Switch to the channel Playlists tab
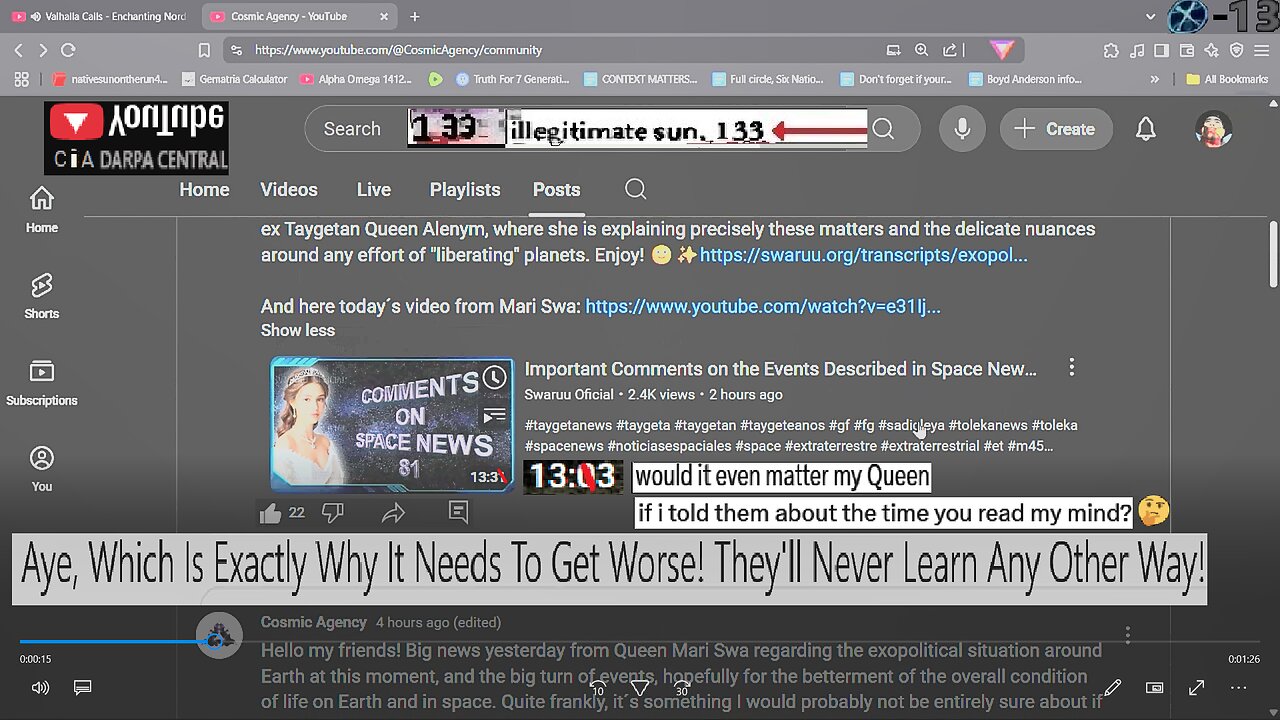Viewport: 1280px width, 720px height. [465, 190]
